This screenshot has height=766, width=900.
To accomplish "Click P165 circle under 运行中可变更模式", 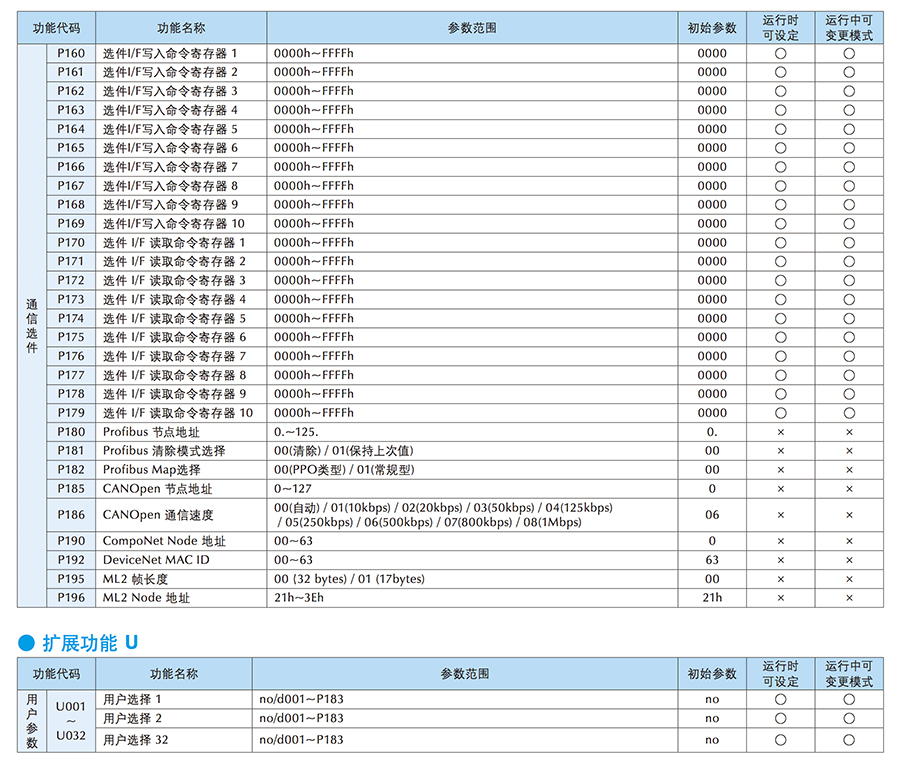I will coord(849,148).
